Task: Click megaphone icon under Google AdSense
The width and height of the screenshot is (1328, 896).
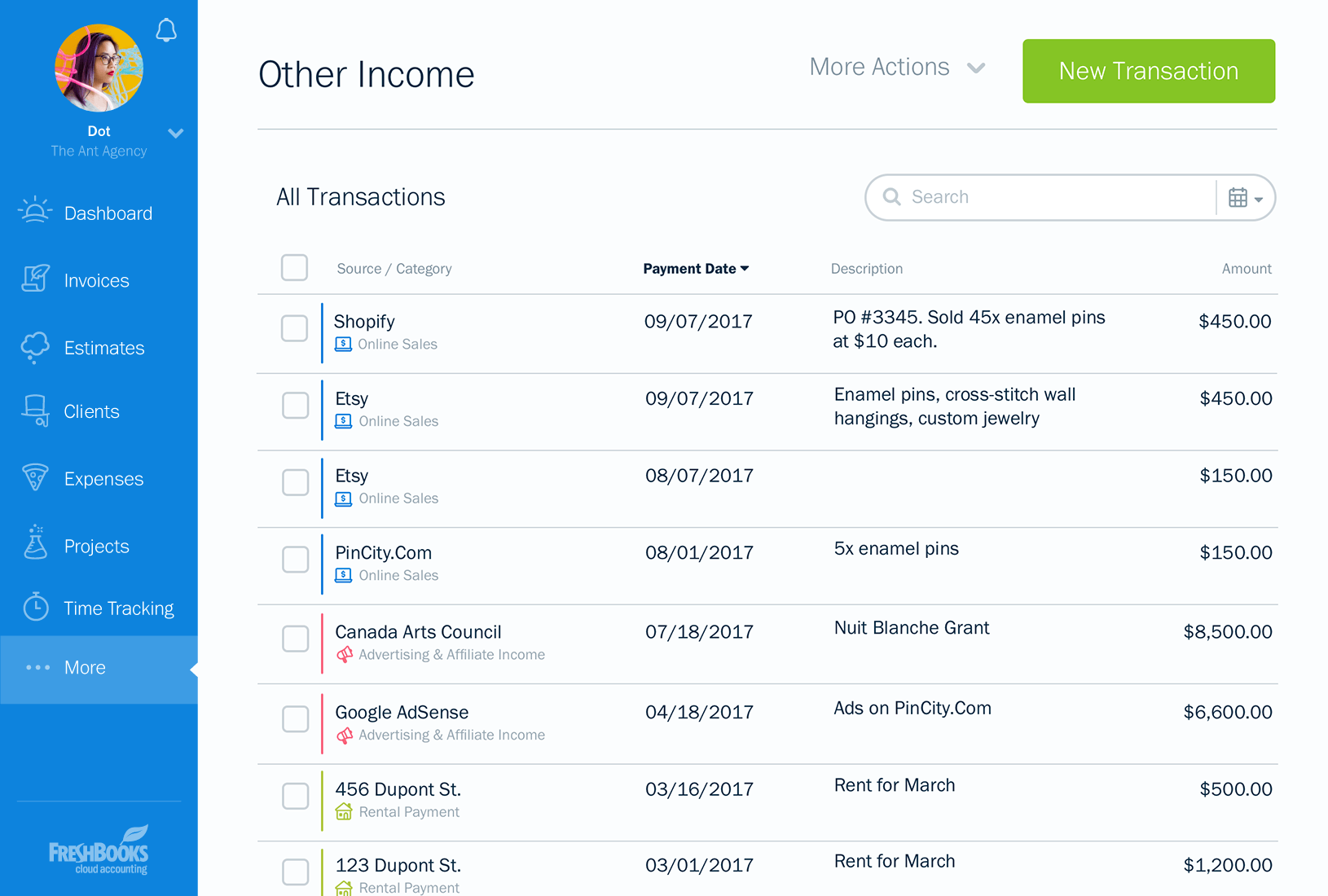Action: 345,735
